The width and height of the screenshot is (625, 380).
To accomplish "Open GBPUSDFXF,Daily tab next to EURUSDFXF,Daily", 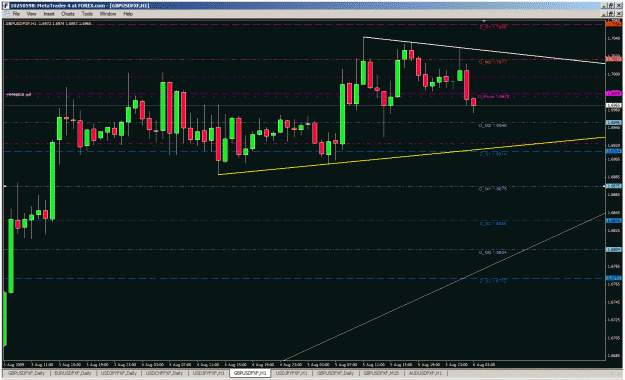I will click(x=27, y=373).
